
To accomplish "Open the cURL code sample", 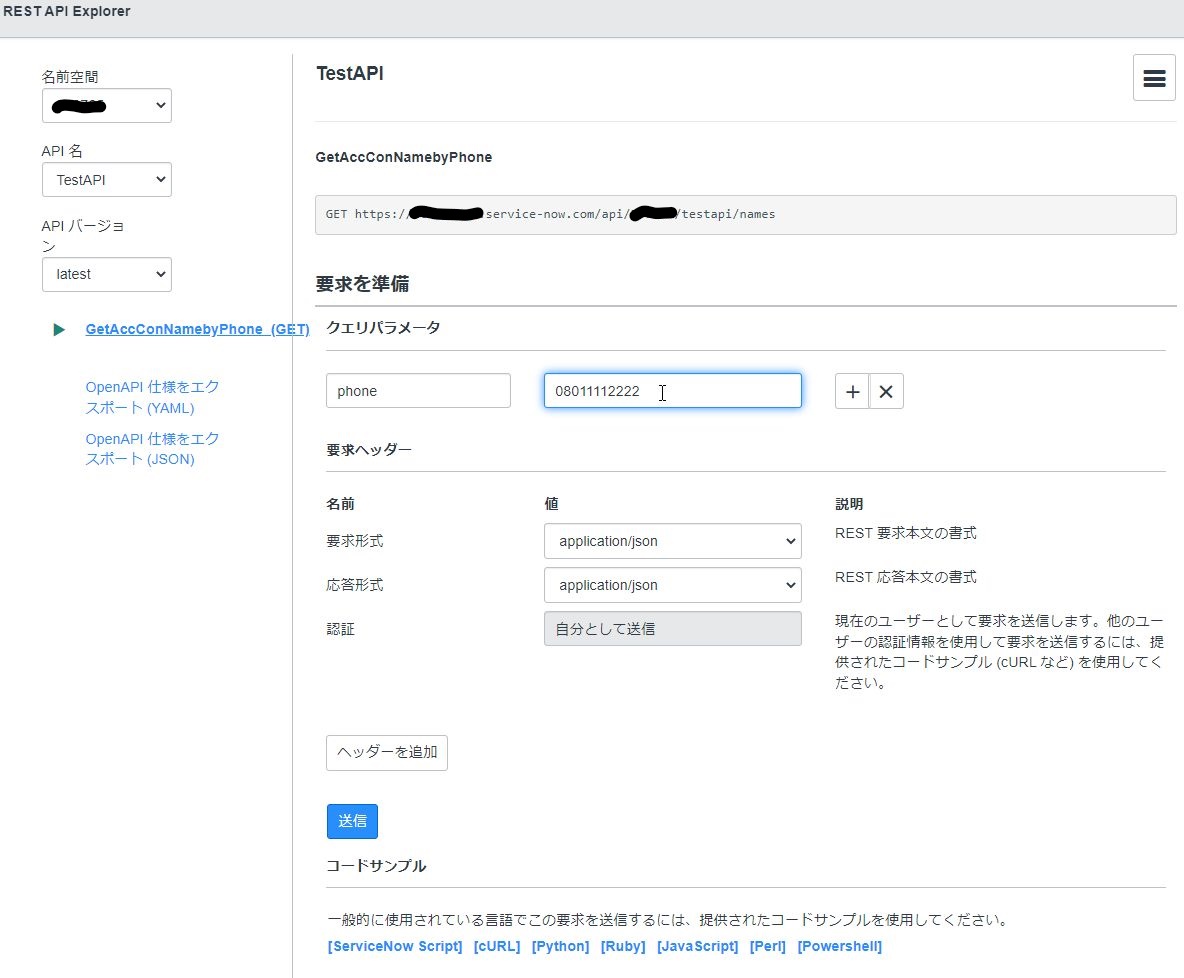I will [x=497, y=946].
